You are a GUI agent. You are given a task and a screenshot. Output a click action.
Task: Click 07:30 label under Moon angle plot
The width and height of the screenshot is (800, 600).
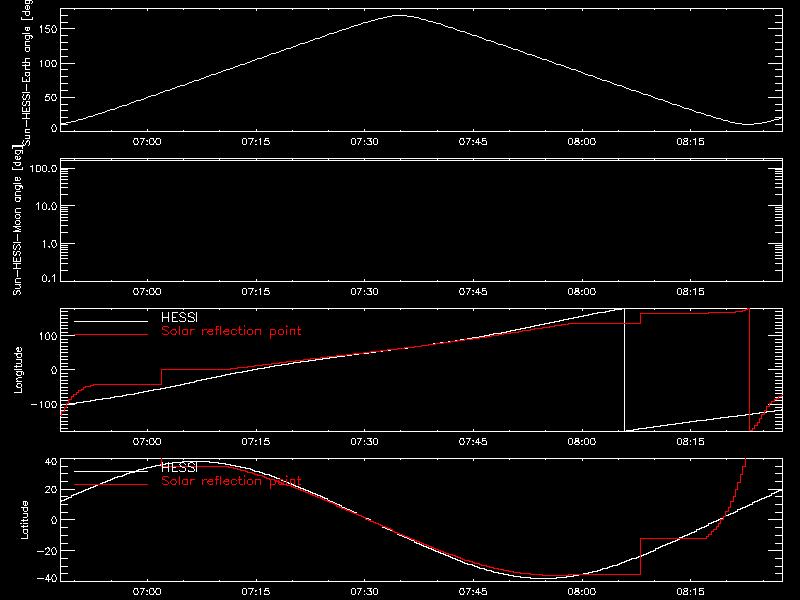pyautogui.click(x=364, y=292)
